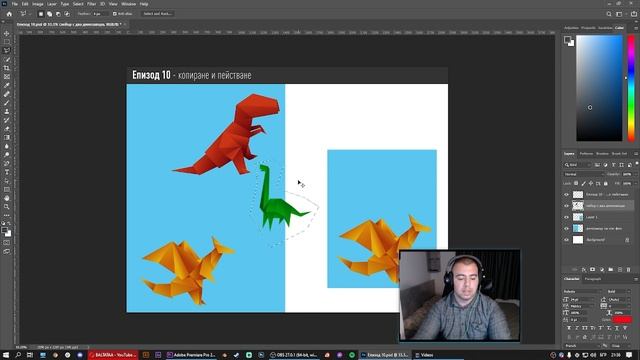The width and height of the screenshot is (640, 360).
Task: Toggle lock transparent pixels icon
Action: click(x=576, y=184)
